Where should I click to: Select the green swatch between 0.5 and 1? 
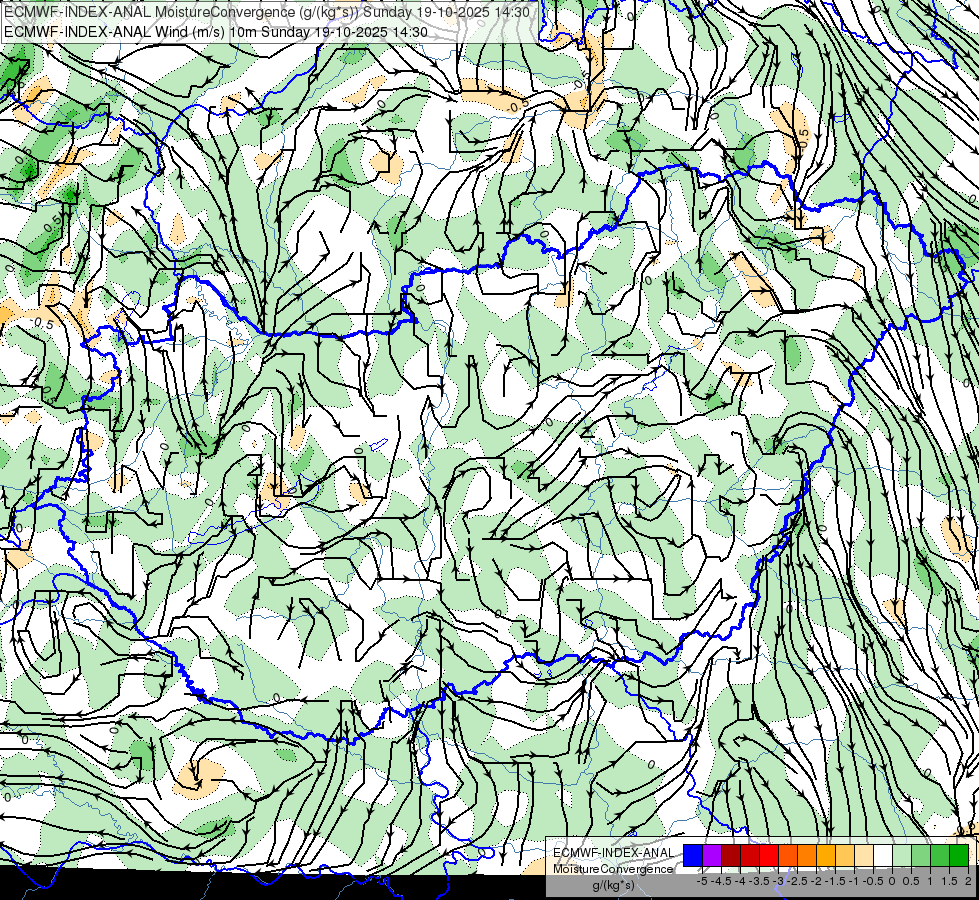click(x=920, y=855)
